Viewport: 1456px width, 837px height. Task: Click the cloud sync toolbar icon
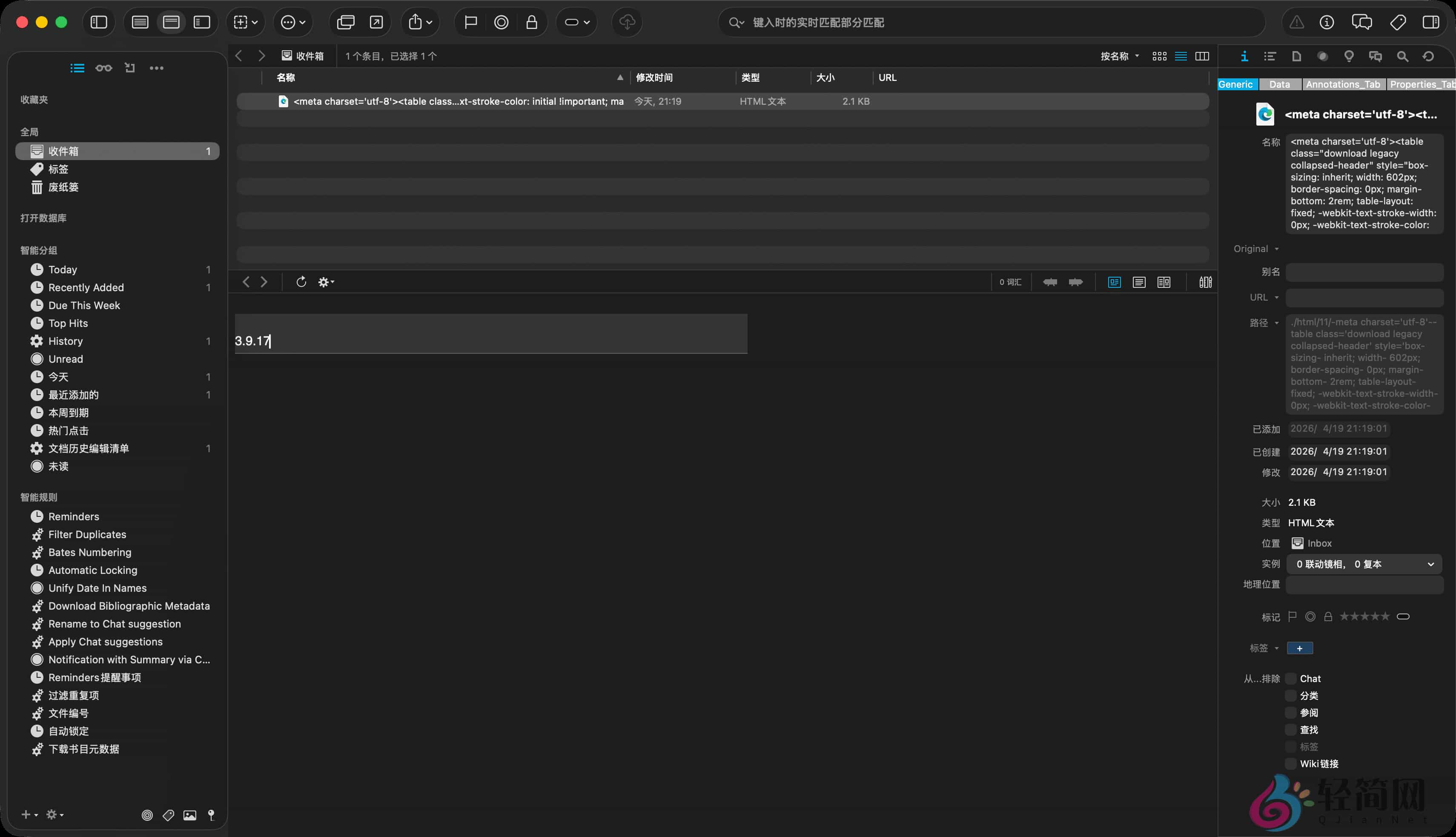click(x=626, y=23)
